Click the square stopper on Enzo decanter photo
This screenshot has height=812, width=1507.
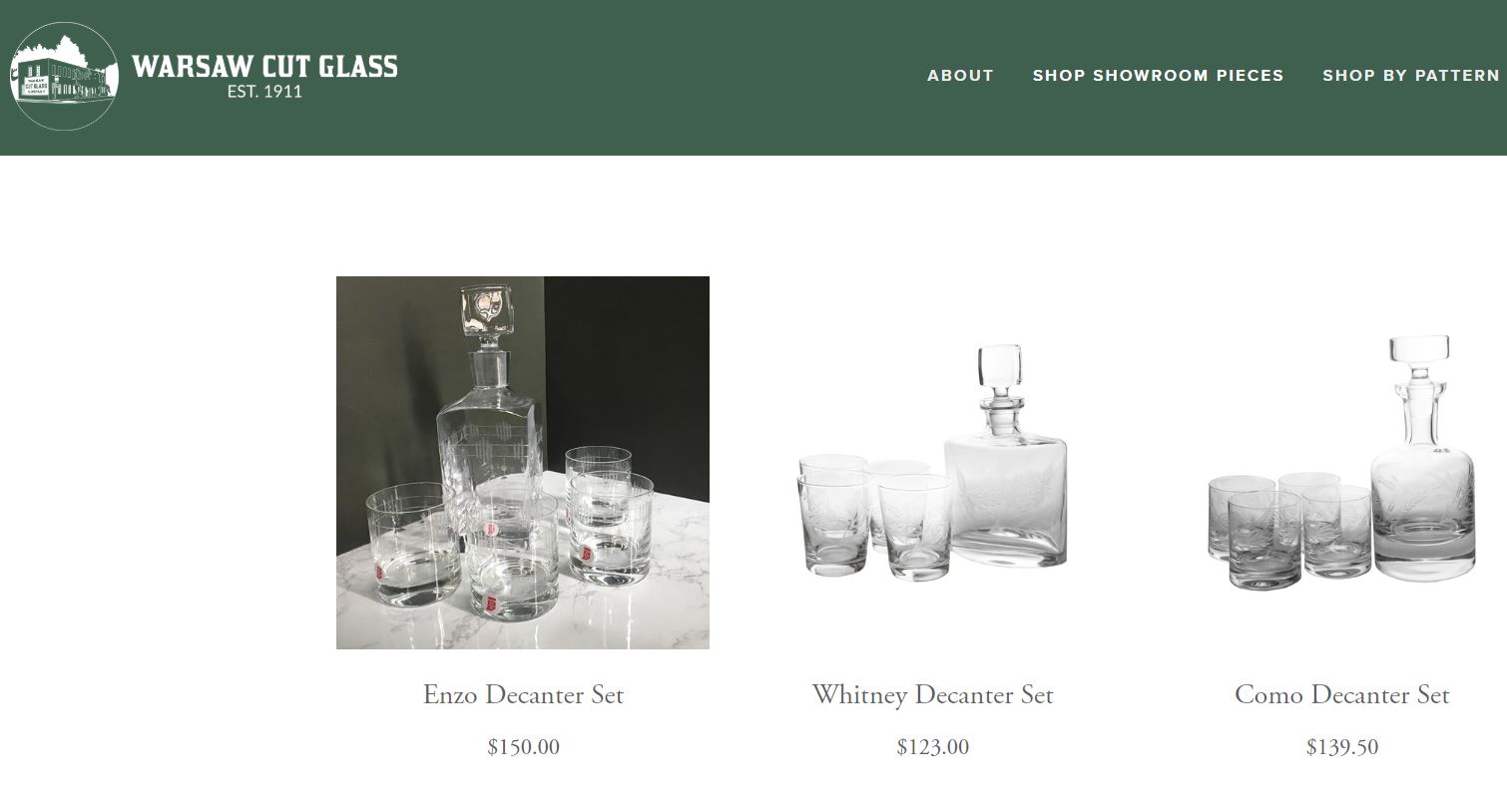(x=485, y=309)
